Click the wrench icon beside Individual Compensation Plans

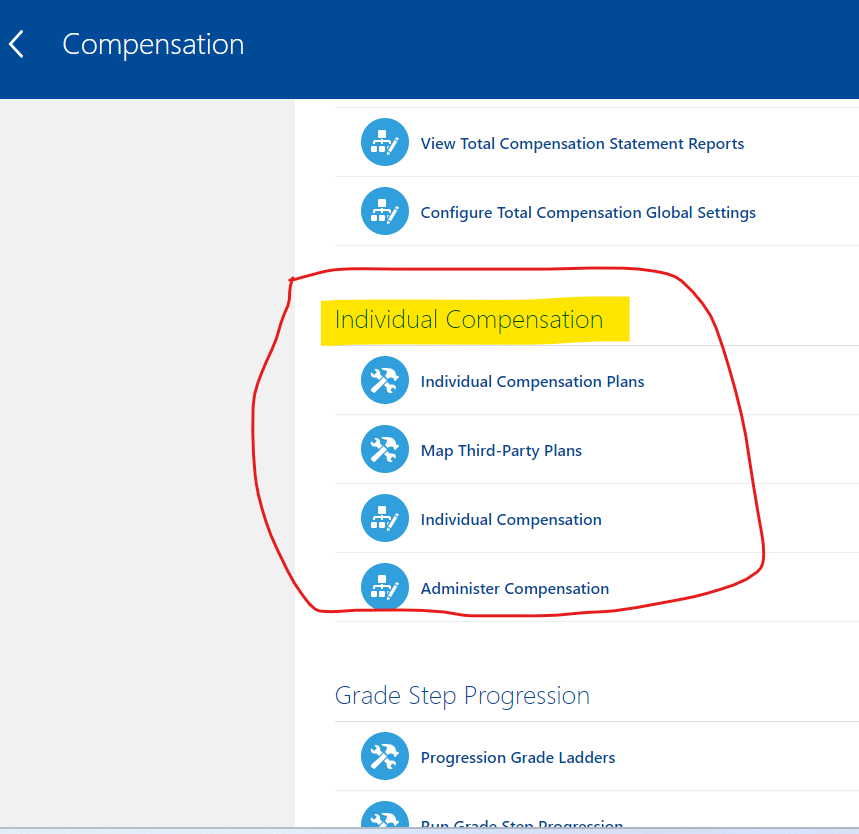[x=385, y=380]
